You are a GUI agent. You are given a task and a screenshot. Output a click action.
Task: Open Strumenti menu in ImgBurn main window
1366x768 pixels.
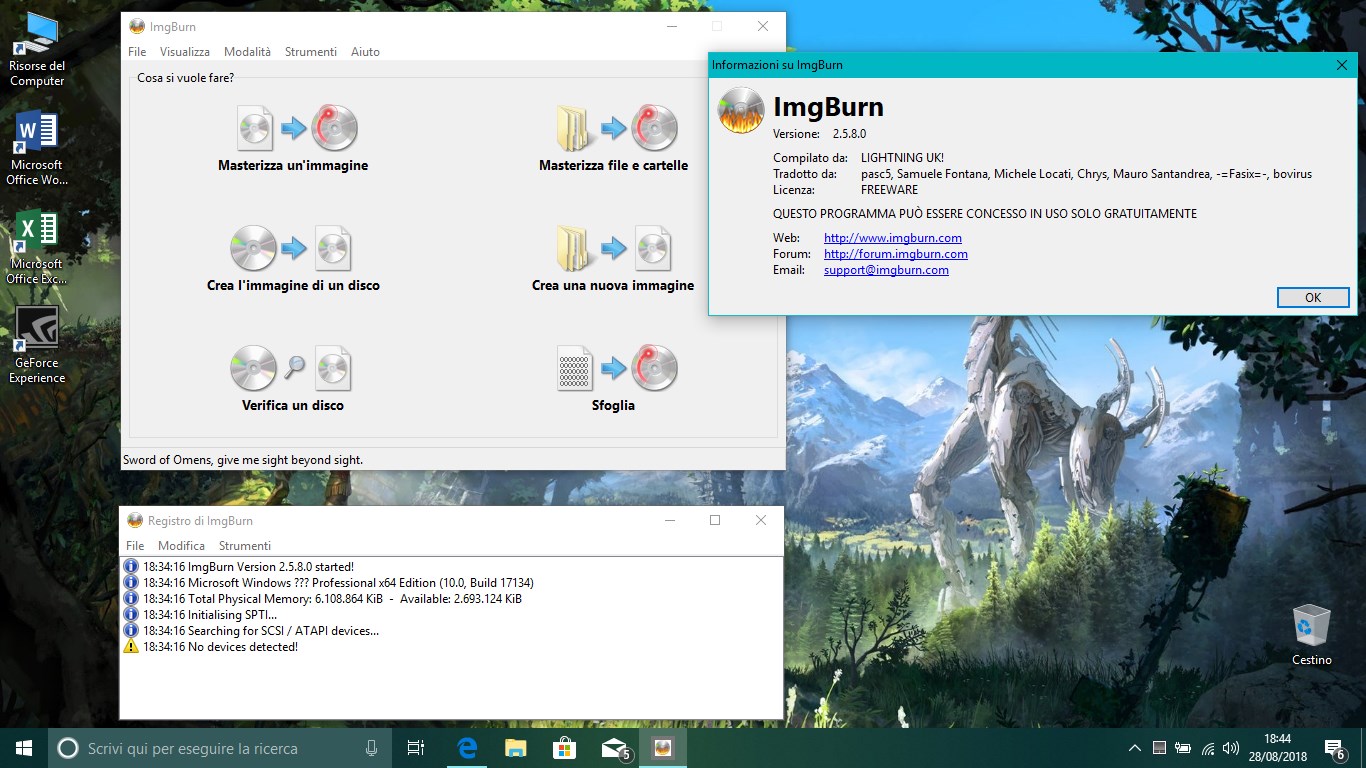coord(311,52)
